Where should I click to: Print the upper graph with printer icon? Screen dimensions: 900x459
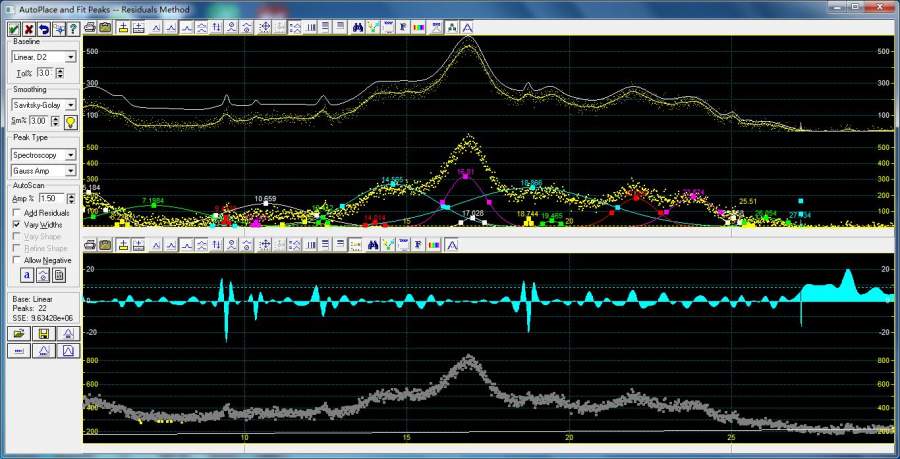90,27
